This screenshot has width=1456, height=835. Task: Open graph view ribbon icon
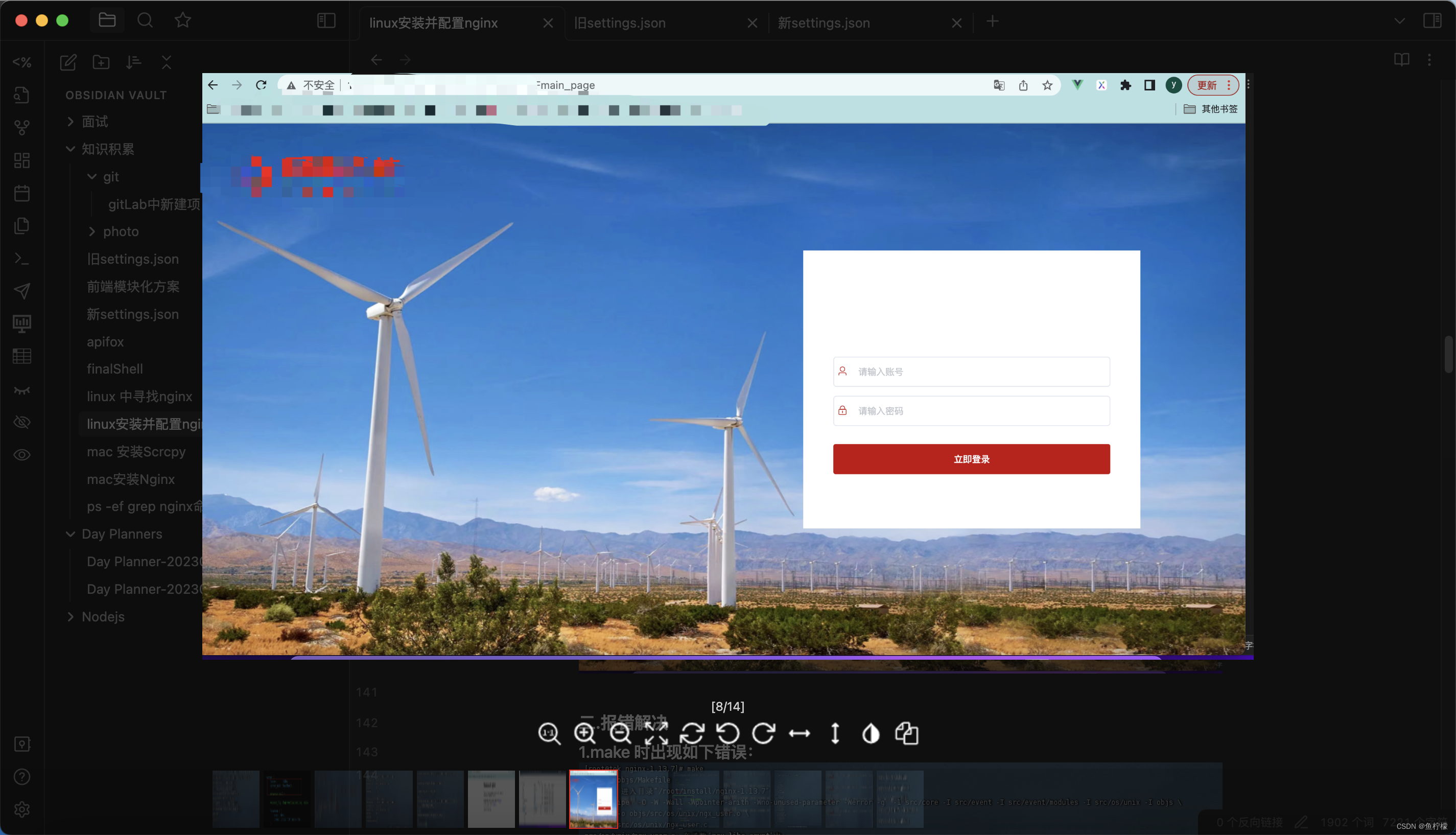tap(22, 127)
